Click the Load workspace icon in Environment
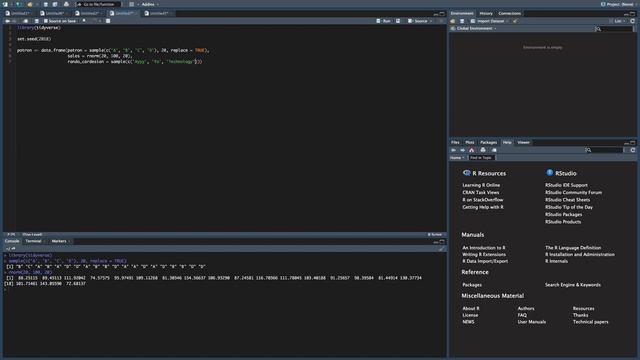Screen dimensions: 640x360 tap(453, 21)
